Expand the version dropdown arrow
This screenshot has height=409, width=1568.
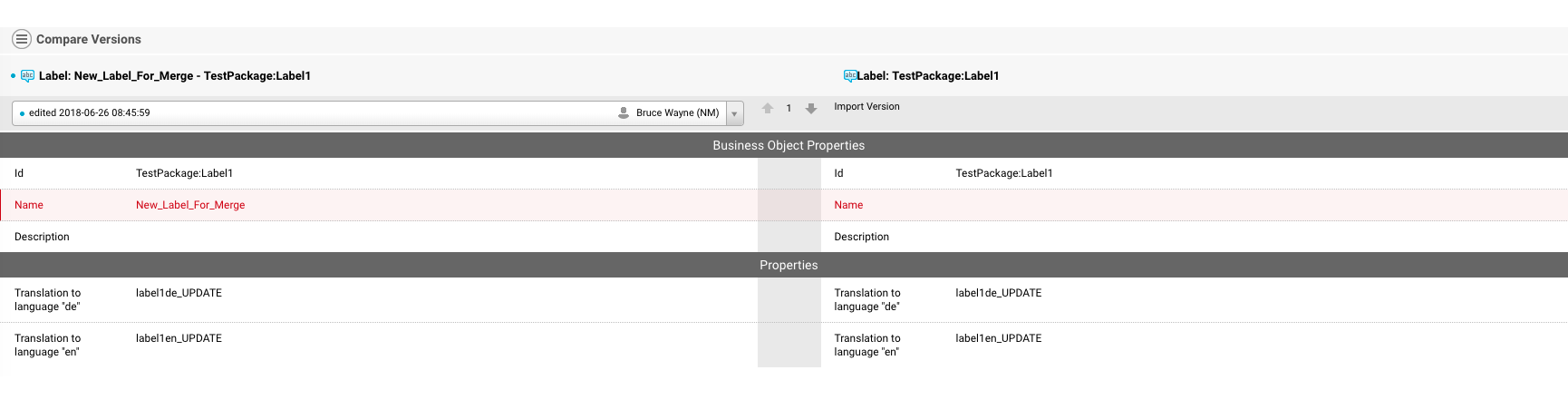click(734, 113)
